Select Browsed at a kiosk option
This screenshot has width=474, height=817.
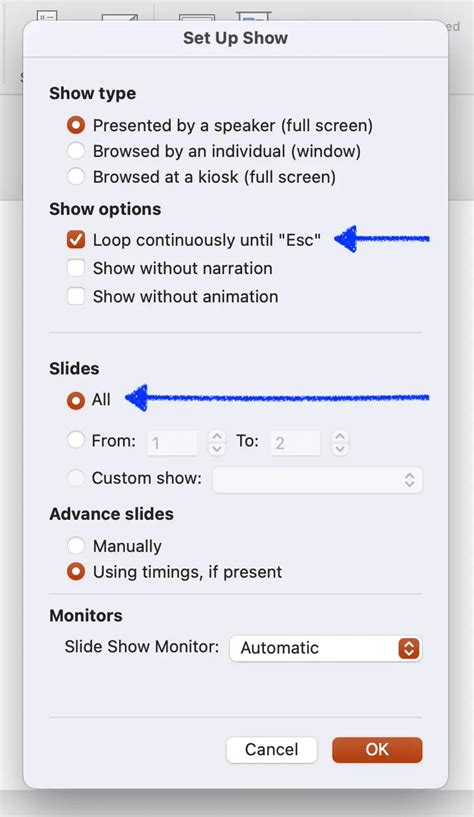(x=76, y=177)
